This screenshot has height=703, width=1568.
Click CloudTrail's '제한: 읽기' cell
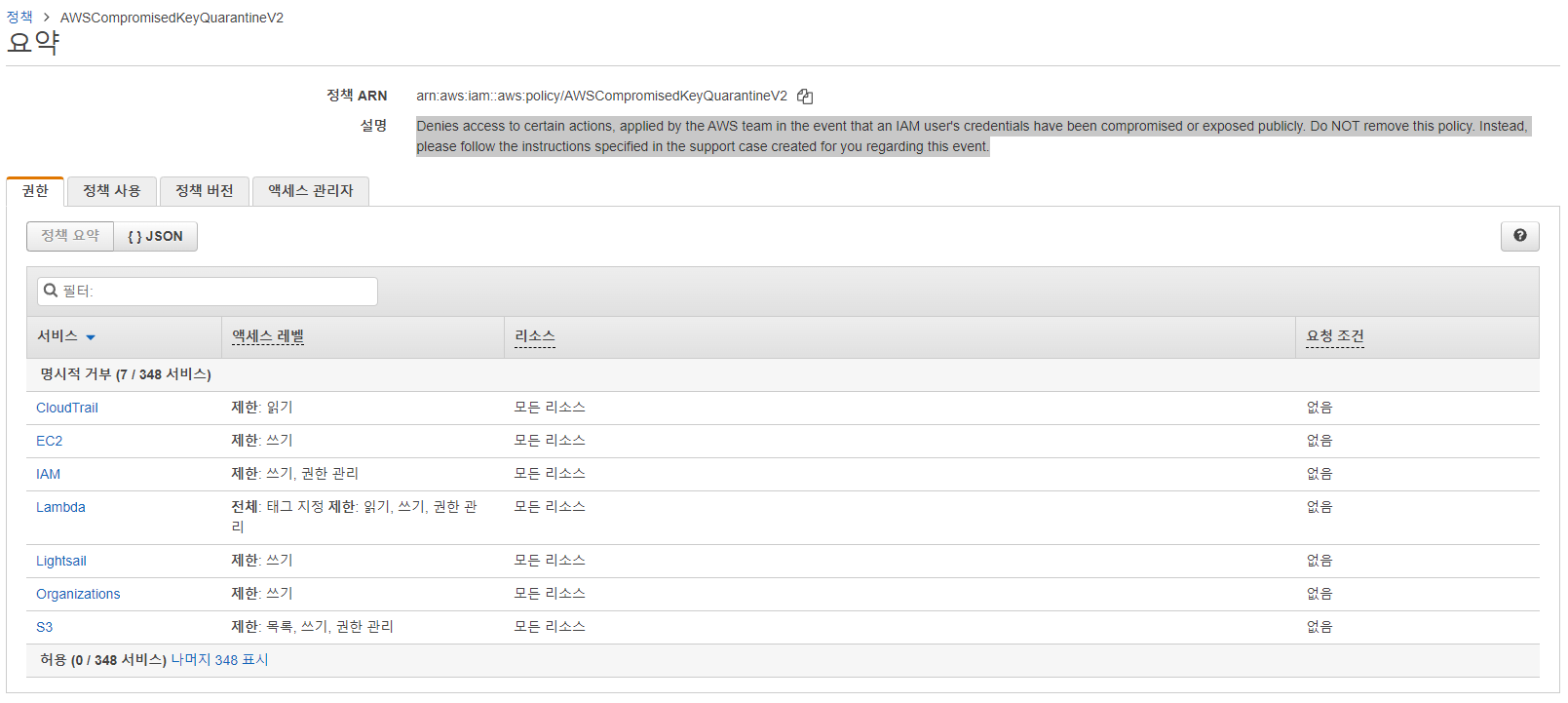coord(262,408)
